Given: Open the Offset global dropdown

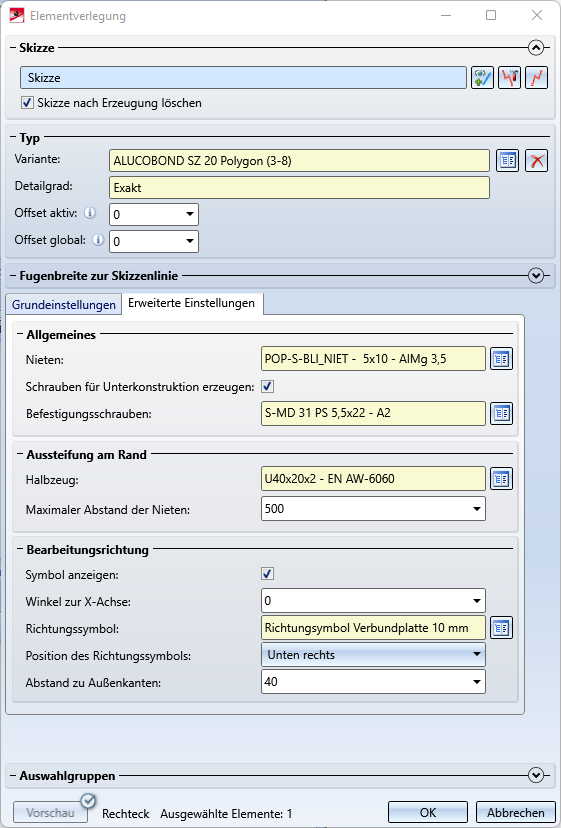Looking at the screenshot, I should [190, 241].
